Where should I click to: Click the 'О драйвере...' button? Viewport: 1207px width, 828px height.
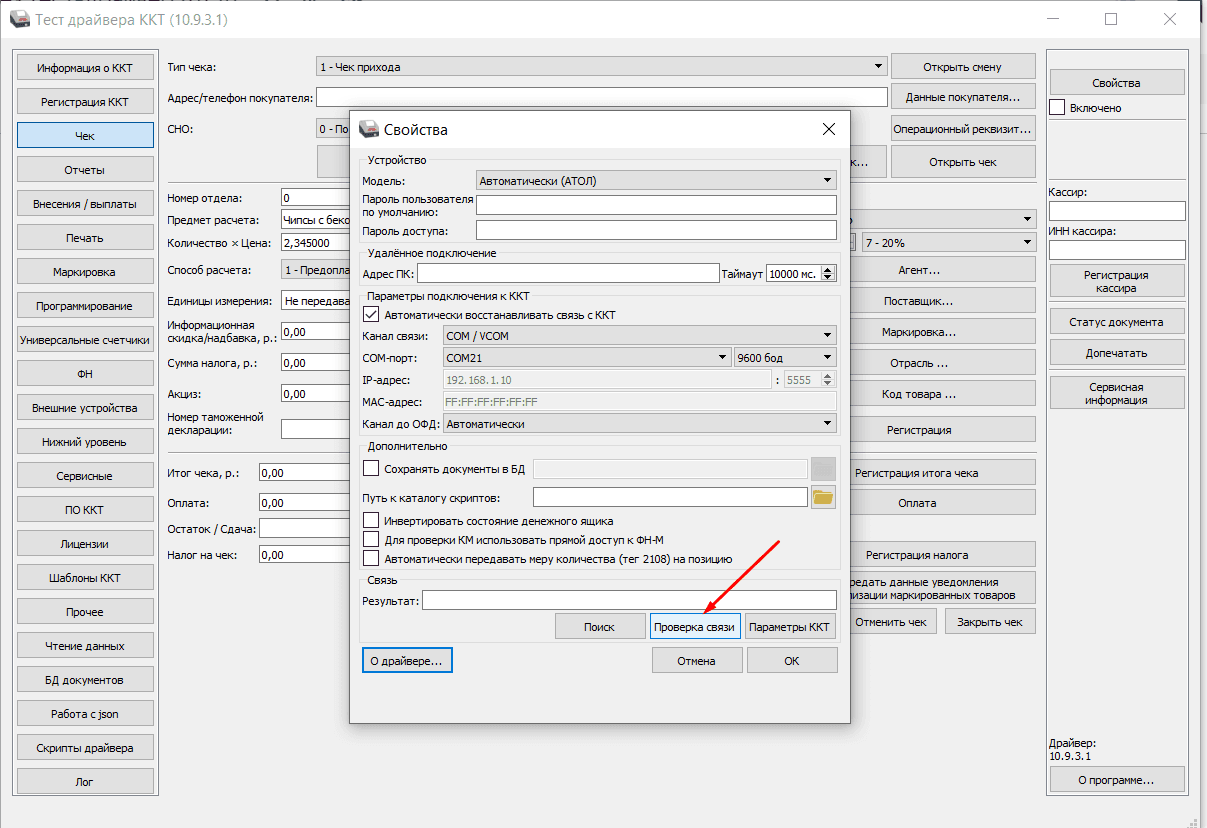(x=407, y=660)
